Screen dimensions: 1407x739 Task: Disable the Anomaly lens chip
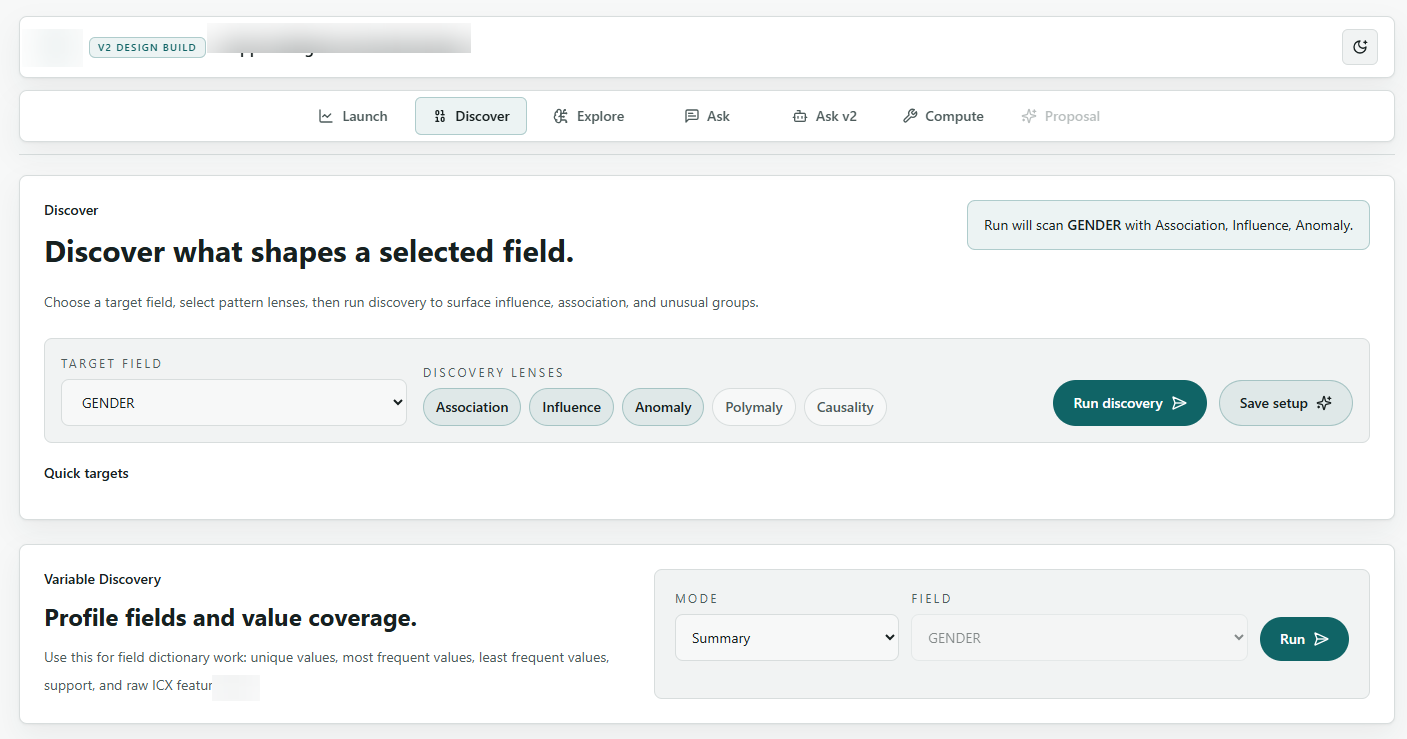663,407
